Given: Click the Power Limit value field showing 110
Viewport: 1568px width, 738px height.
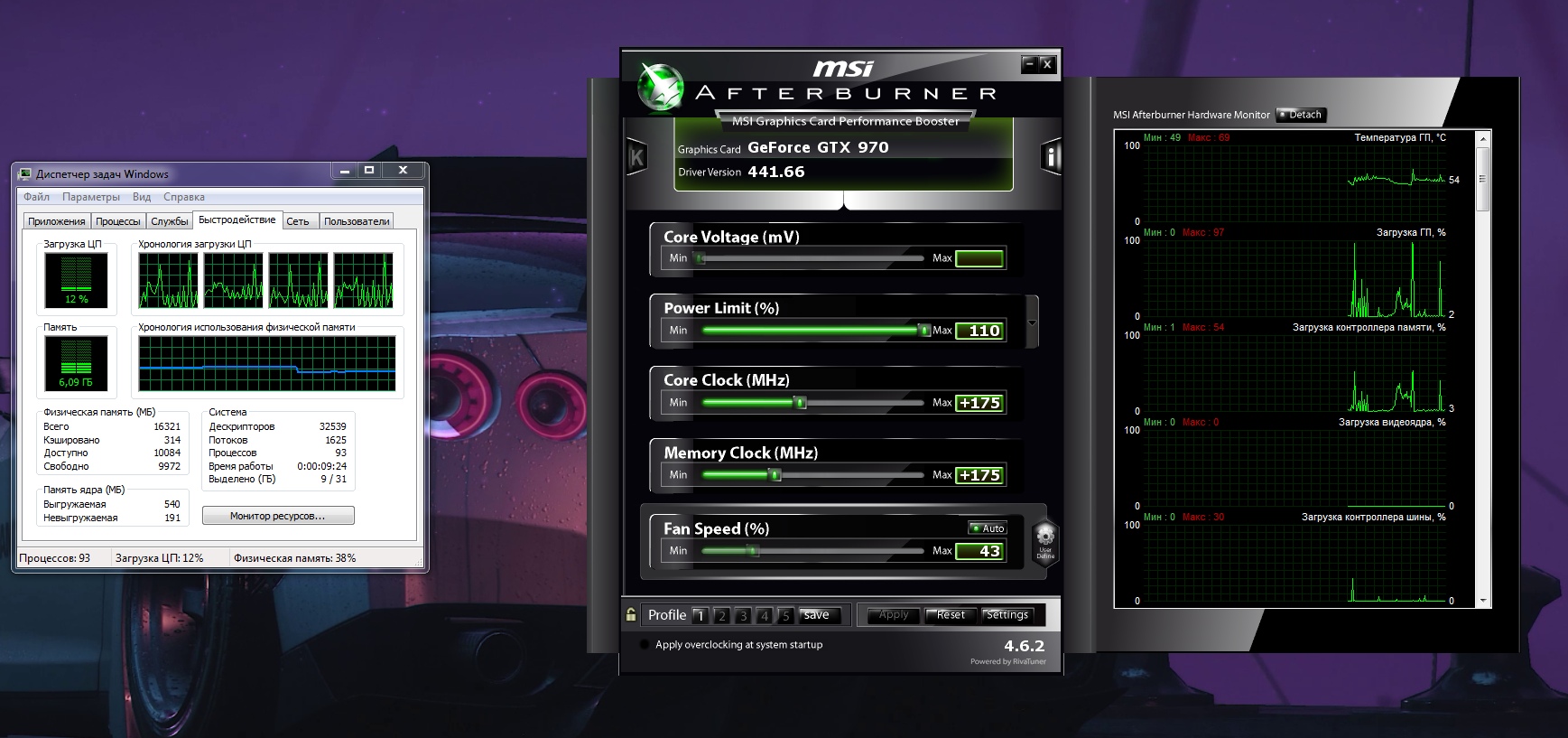Looking at the screenshot, I should click(x=979, y=331).
